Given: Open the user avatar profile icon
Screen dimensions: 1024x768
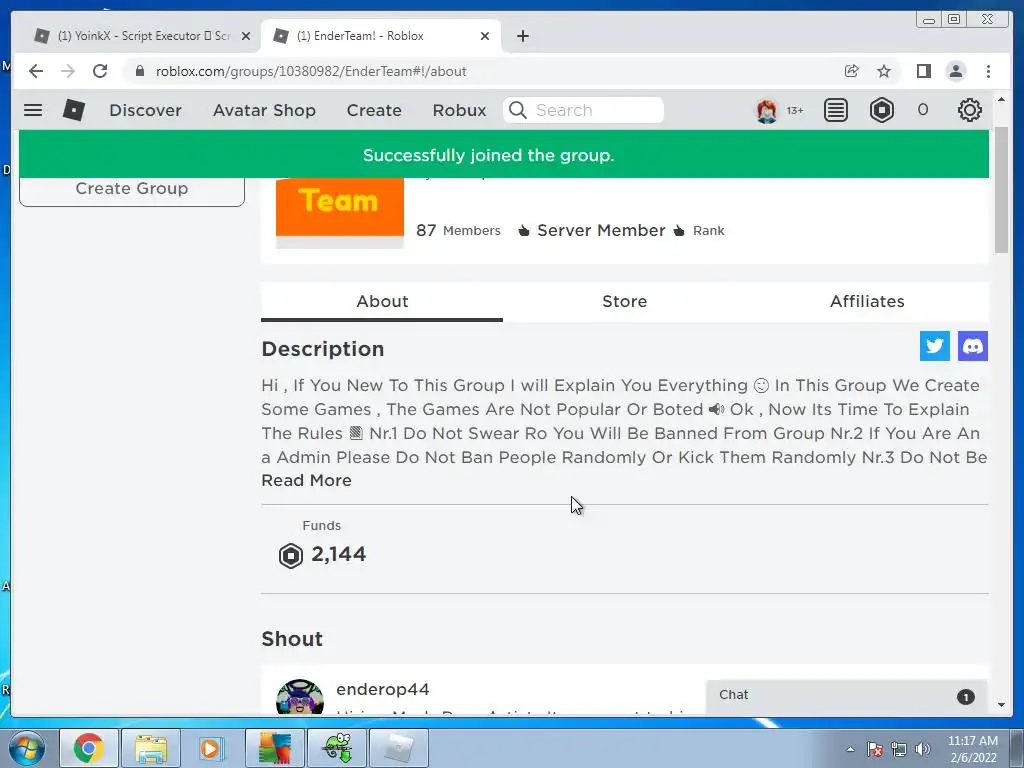Looking at the screenshot, I should point(767,110).
